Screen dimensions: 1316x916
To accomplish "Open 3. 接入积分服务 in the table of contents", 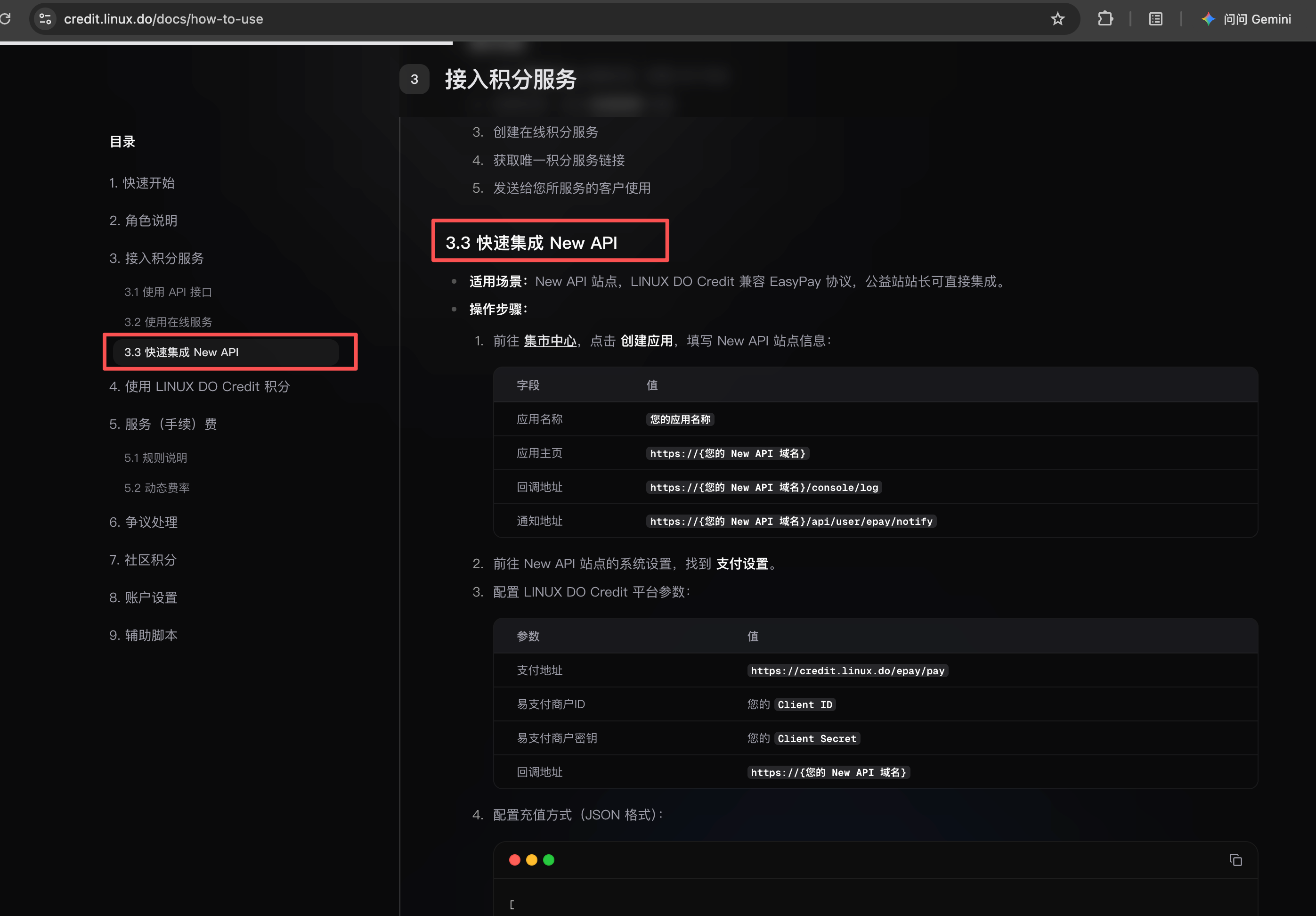I will 156,259.
